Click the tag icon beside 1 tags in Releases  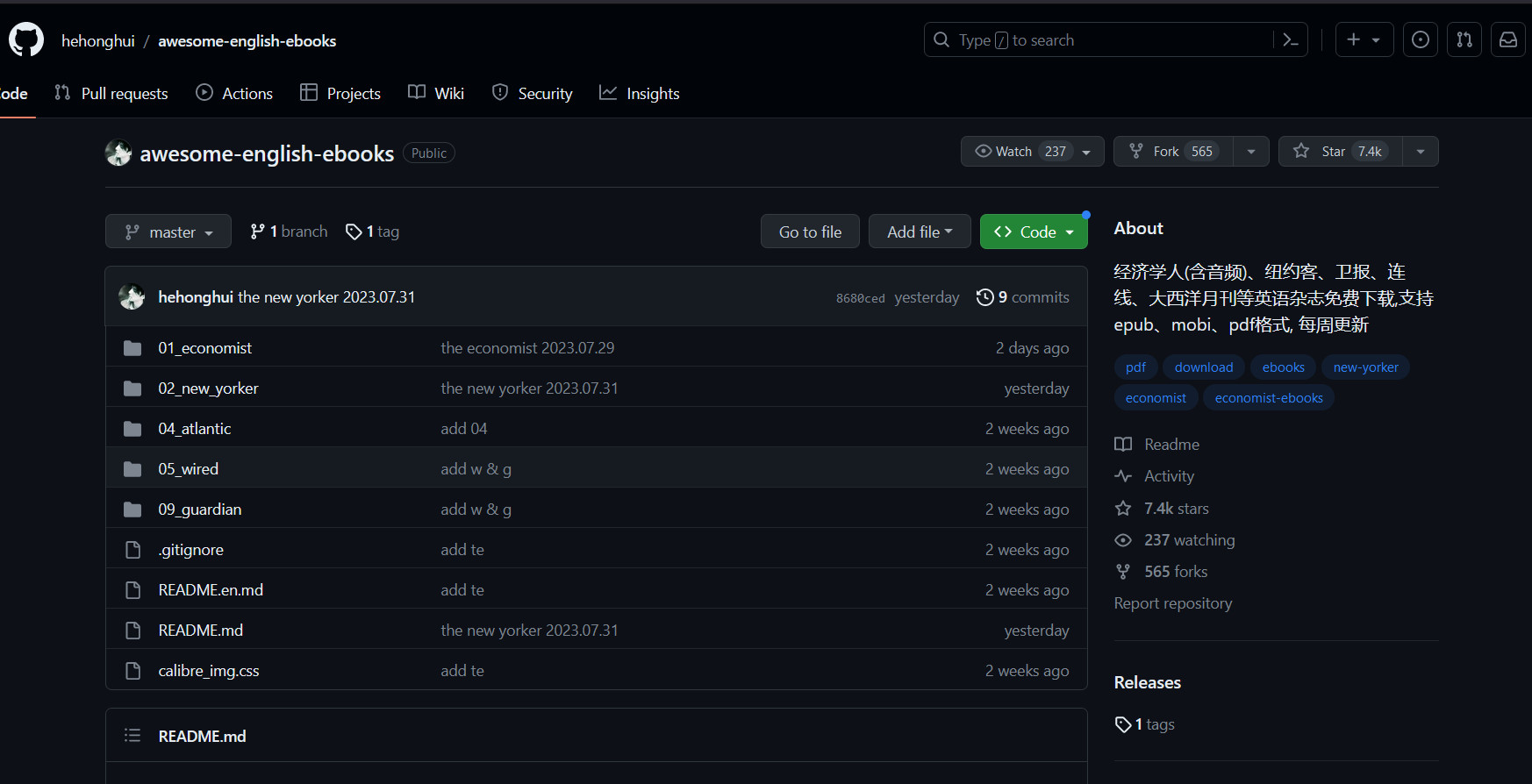pyautogui.click(x=1123, y=724)
